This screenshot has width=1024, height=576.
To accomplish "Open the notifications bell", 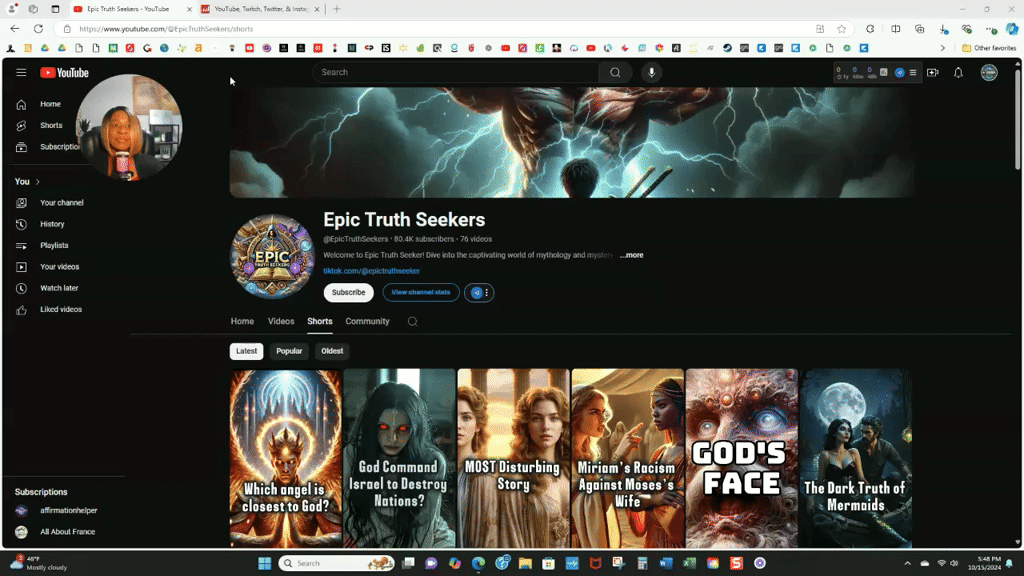I will [958, 72].
